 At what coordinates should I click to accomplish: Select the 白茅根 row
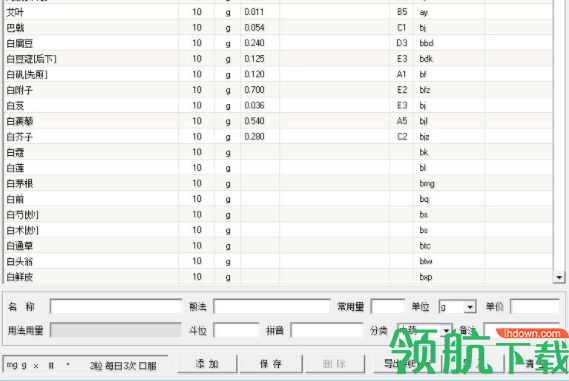pyautogui.click(x=278, y=184)
